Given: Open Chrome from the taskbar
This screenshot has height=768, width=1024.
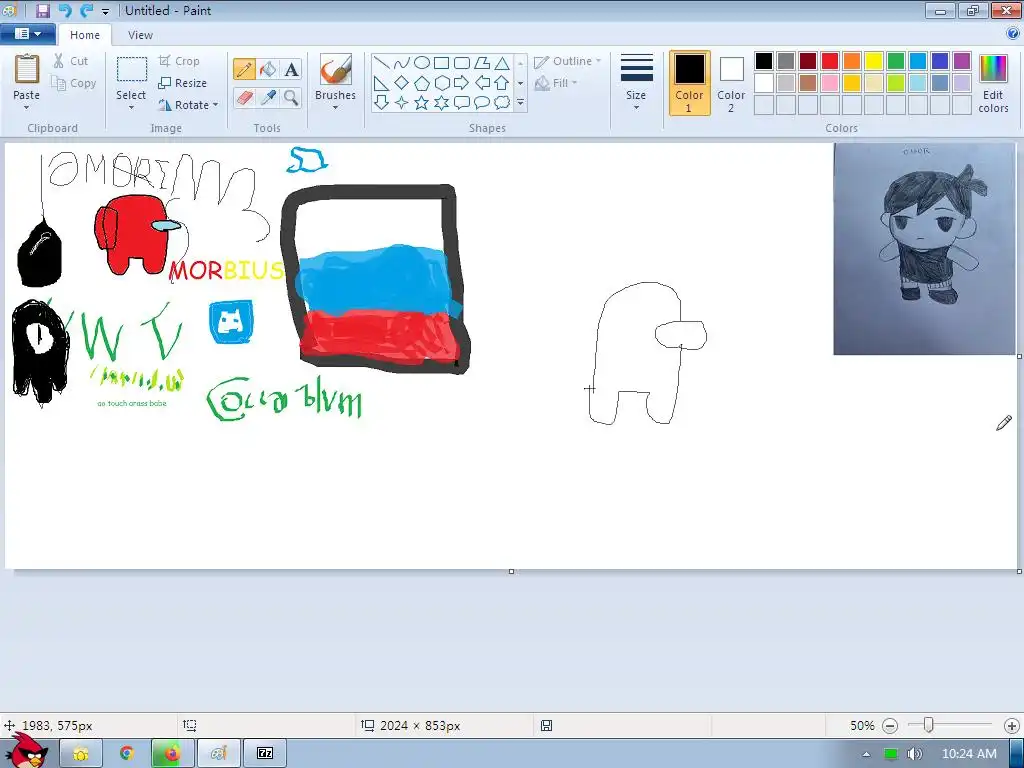Looking at the screenshot, I should pos(127,754).
